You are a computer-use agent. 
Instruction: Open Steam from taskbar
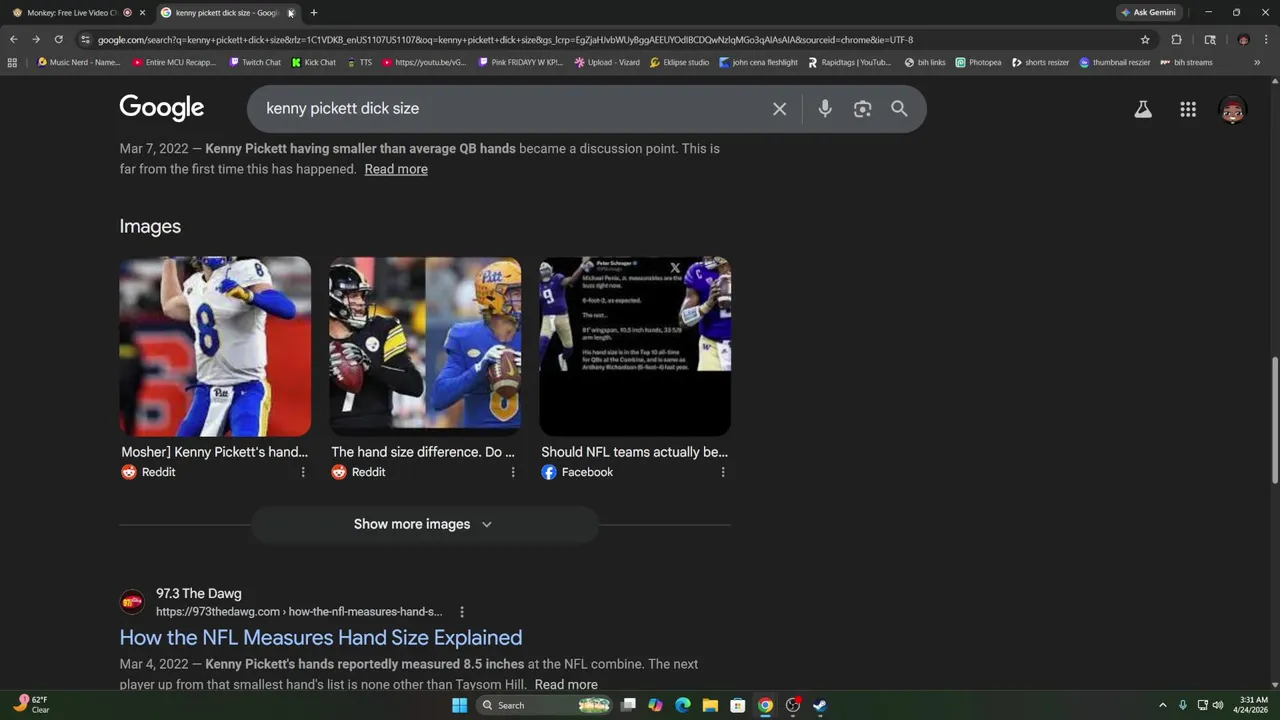(x=819, y=705)
